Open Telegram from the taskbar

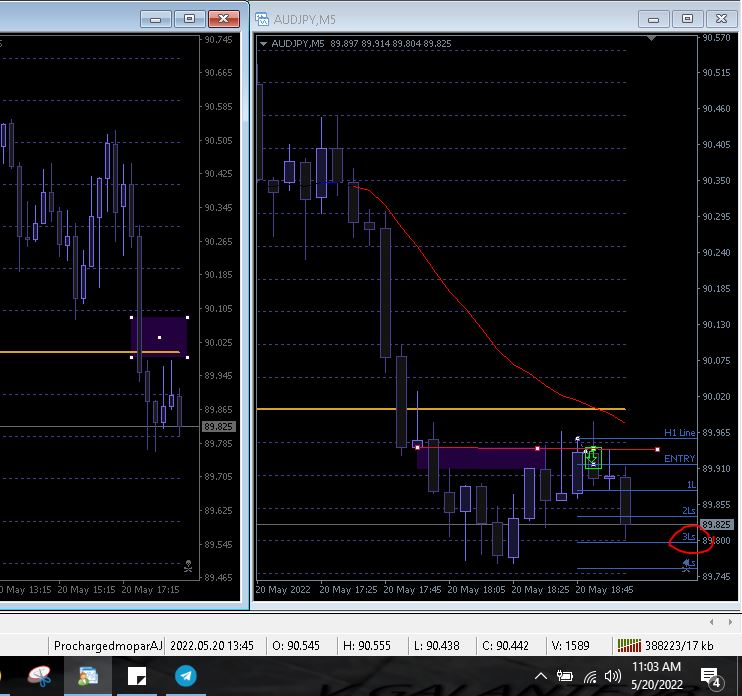186,676
